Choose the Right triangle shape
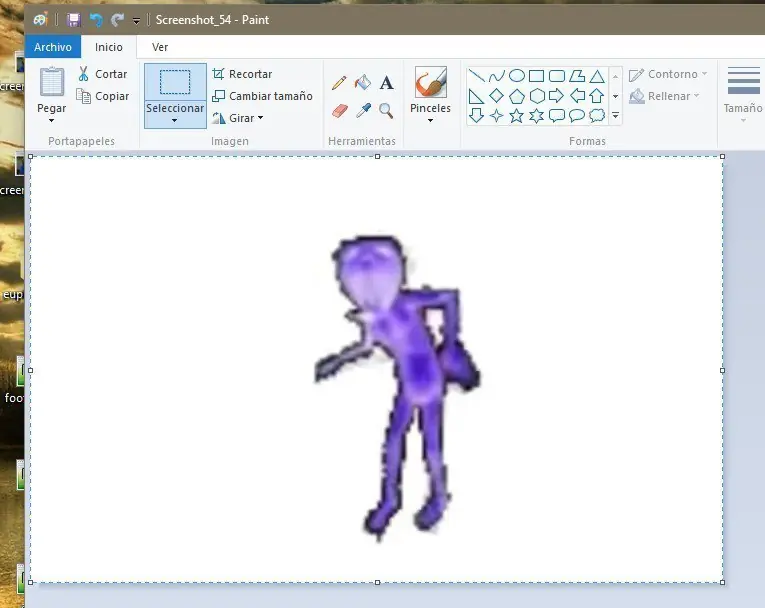 click(x=476, y=96)
